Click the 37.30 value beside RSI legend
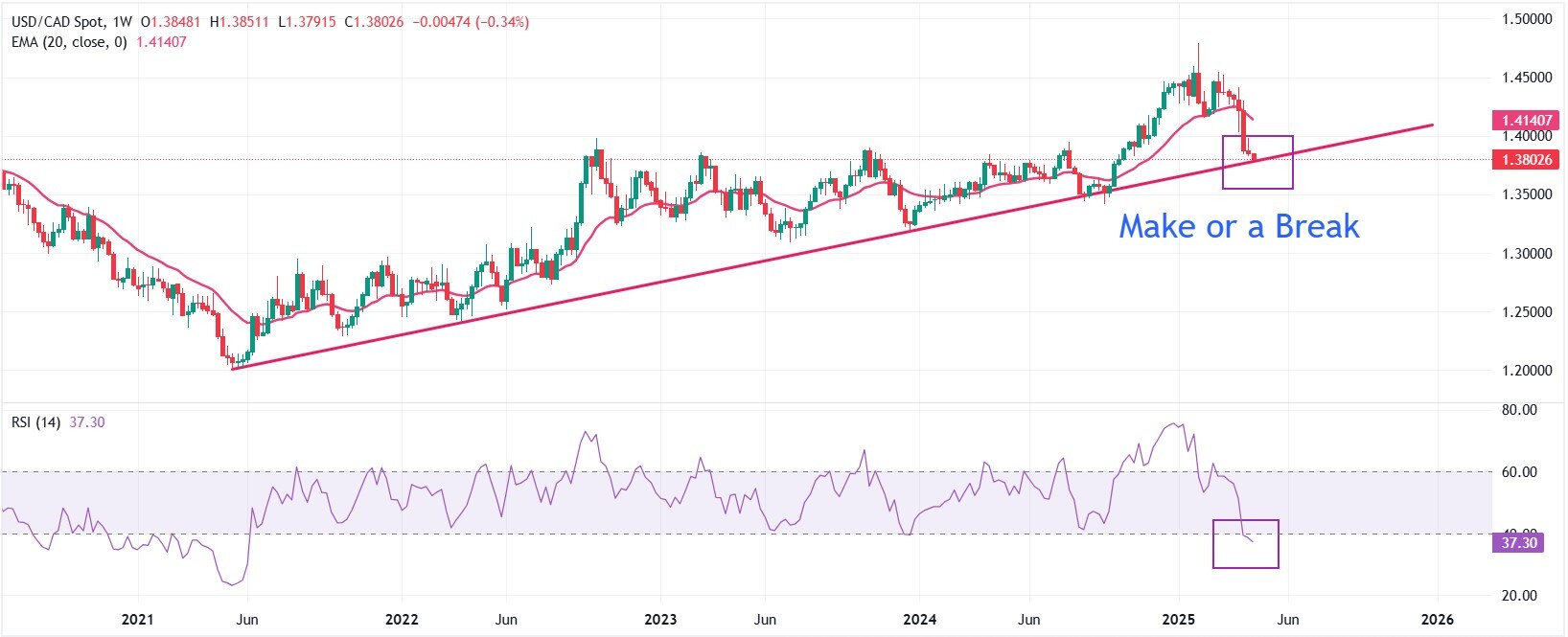This screenshot has width=1568, height=637. pos(87,422)
